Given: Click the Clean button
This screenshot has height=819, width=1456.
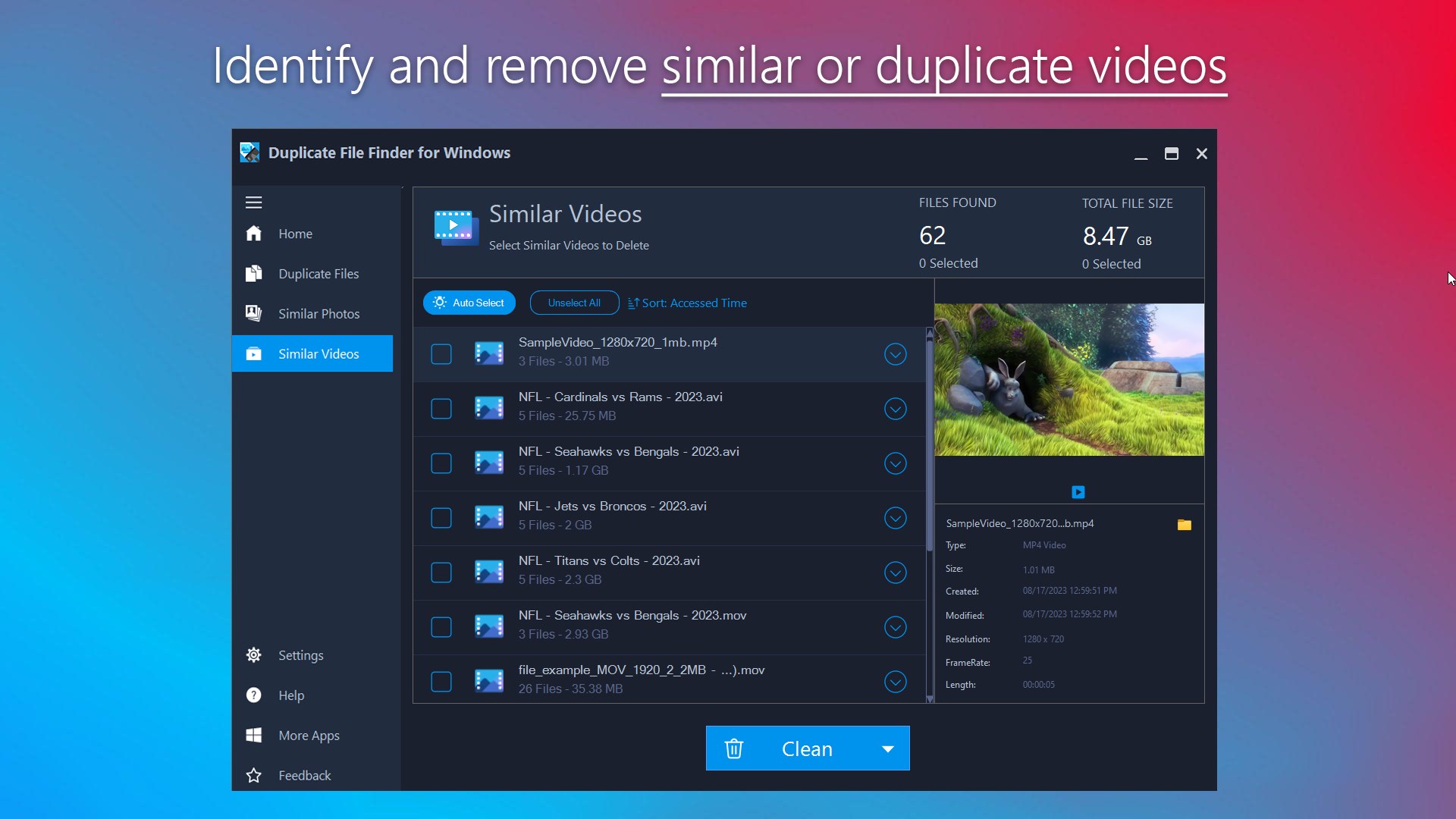Looking at the screenshot, I should coord(807,748).
